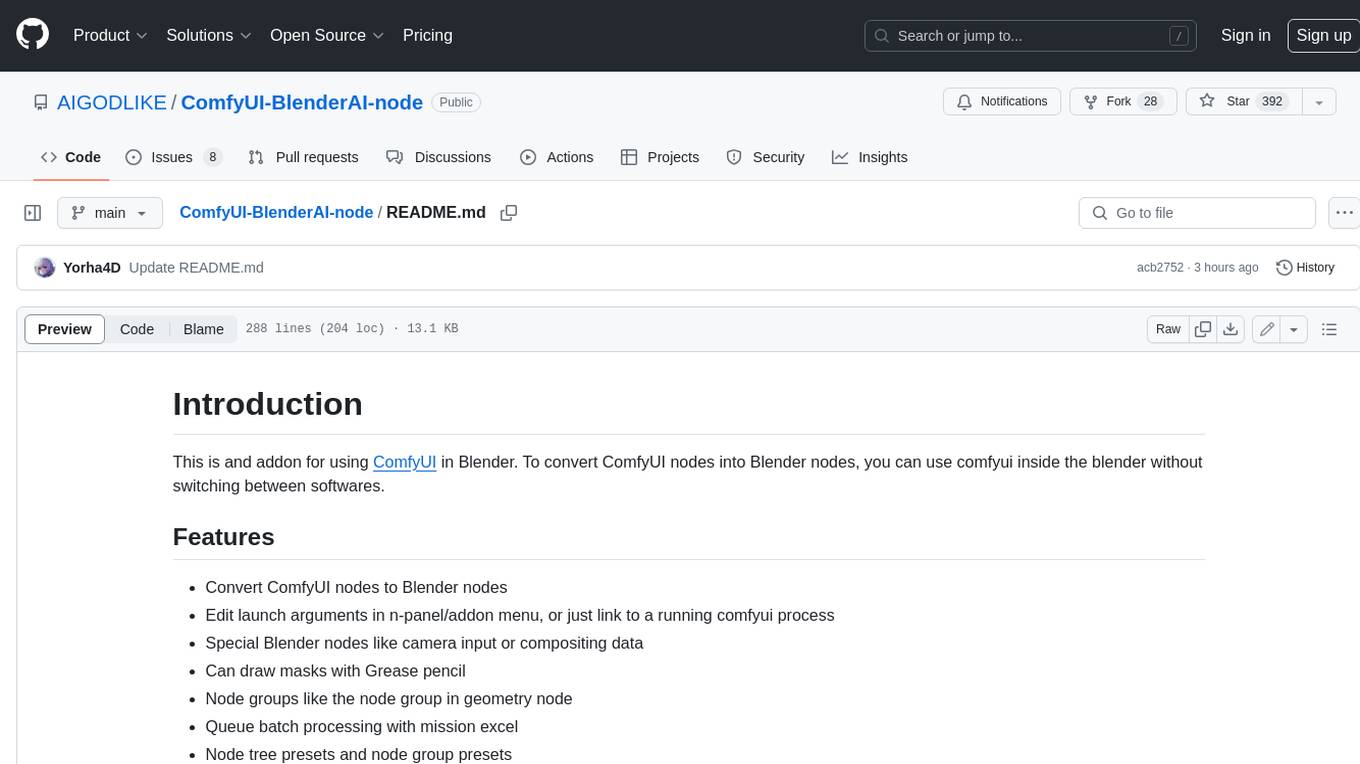Go to the Pull requests tab
1360x764 pixels.
click(x=303, y=157)
